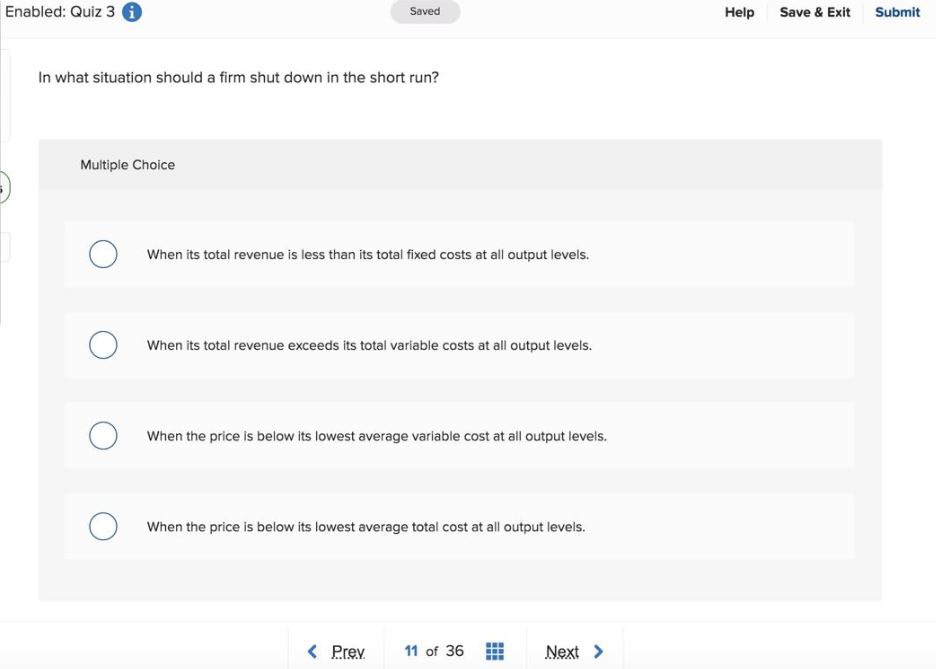Submit the quiz
Screen dimensions: 936x669
897,12
